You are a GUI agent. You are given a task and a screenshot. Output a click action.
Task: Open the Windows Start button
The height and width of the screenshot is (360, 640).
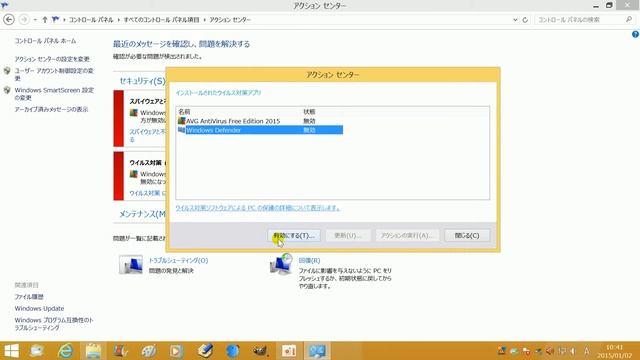coord(11,351)
